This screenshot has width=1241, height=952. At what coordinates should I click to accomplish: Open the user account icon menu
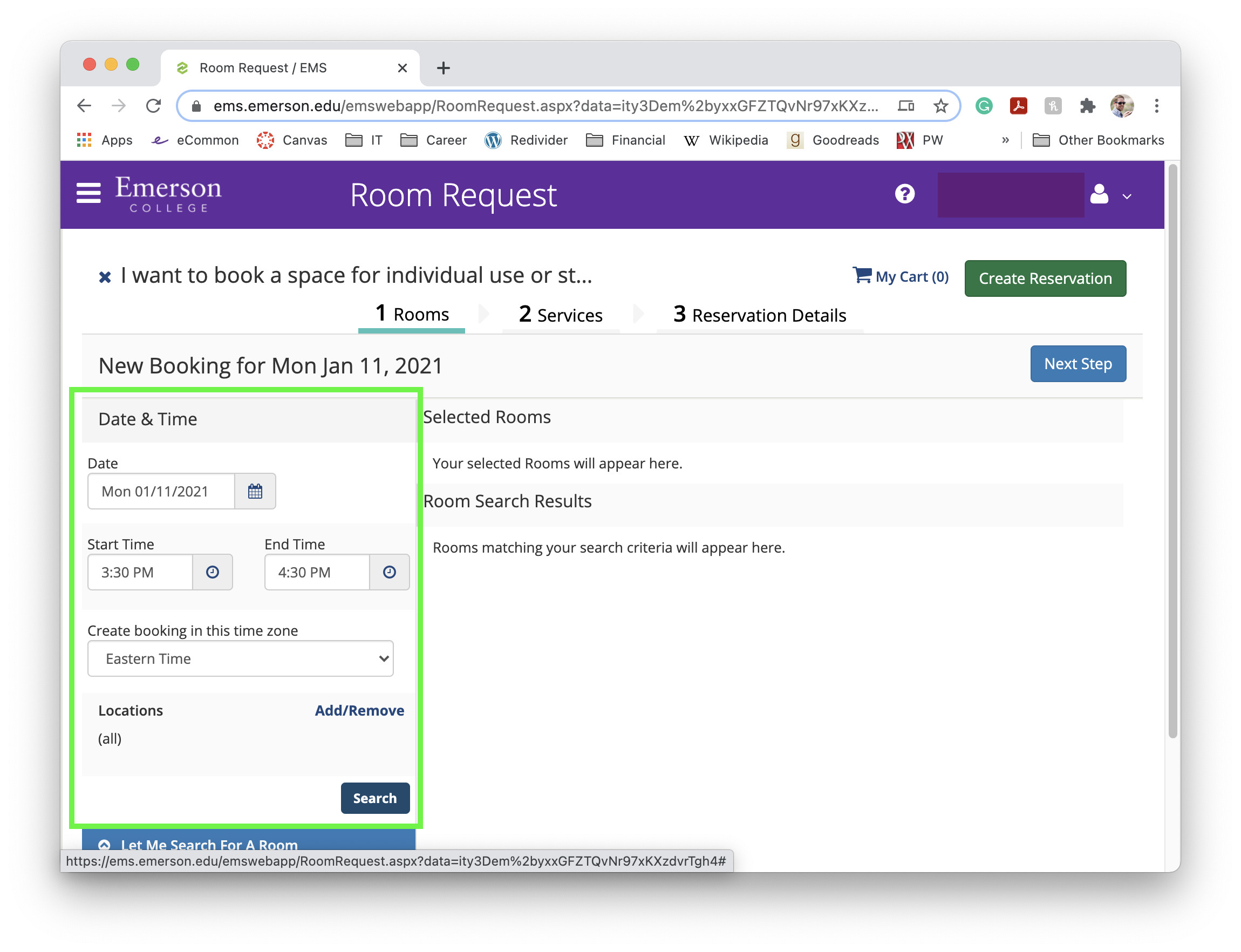1099,194
